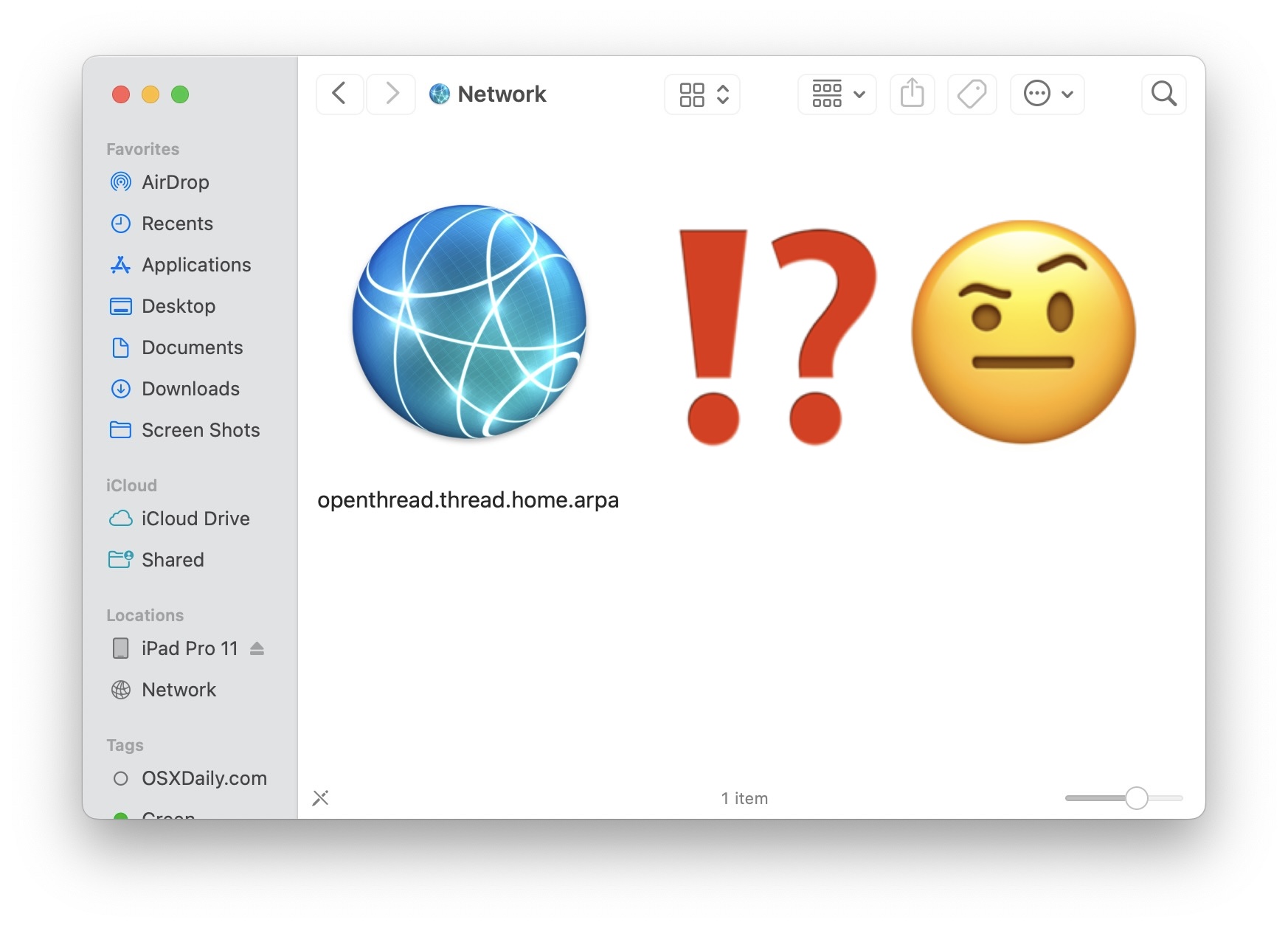Image resolution: width=1288 pixels, height=928 pixels.
Task: Adjust the icon size slider
Action: (1136, 797)
